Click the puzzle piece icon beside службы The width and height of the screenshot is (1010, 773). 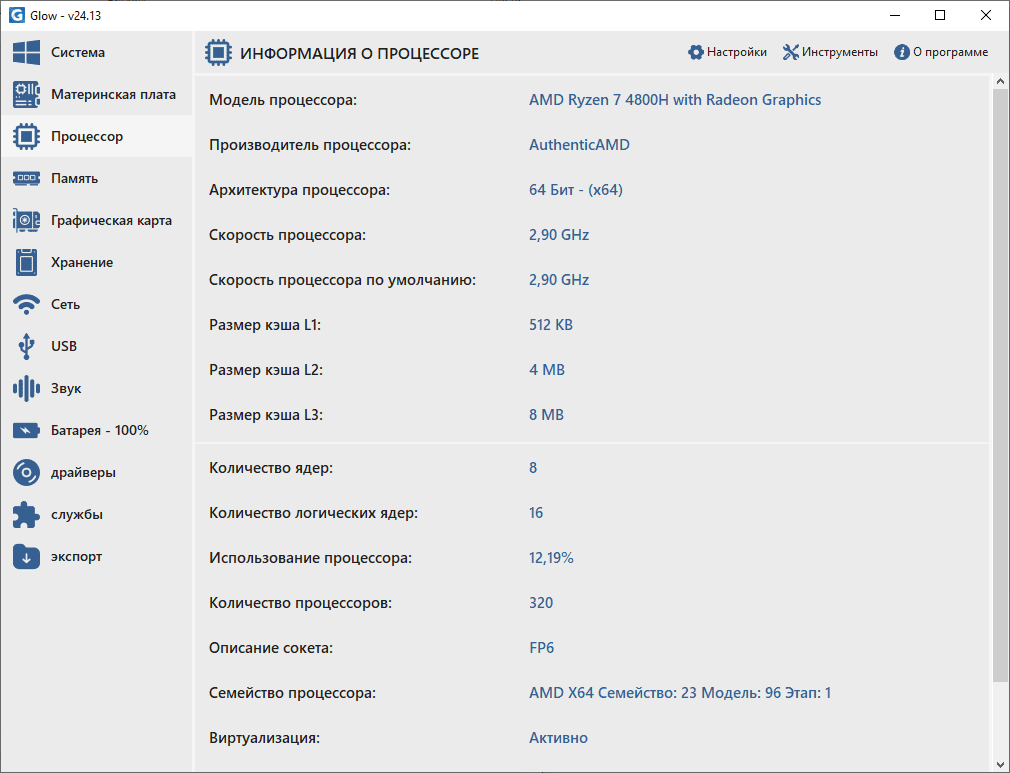click(x=26, y=515)
